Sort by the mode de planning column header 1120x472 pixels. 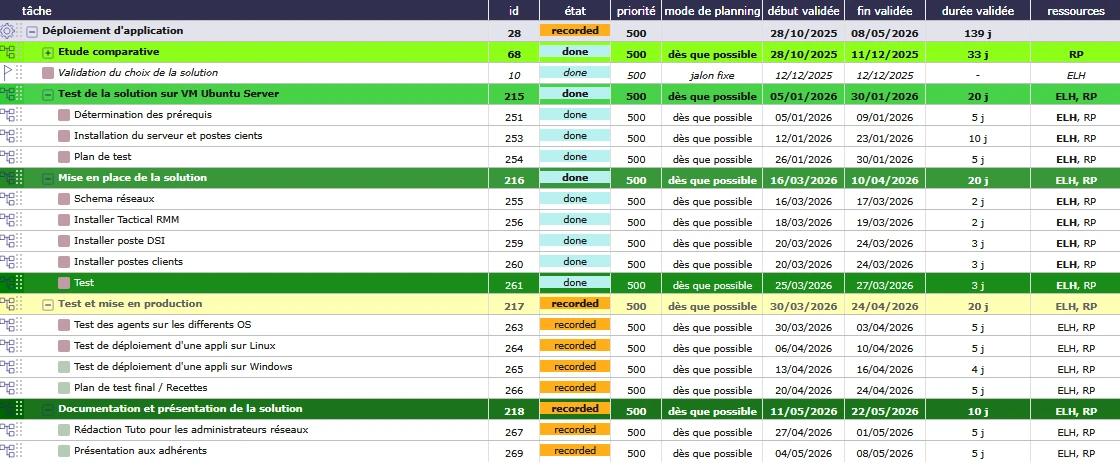[712, 11]
